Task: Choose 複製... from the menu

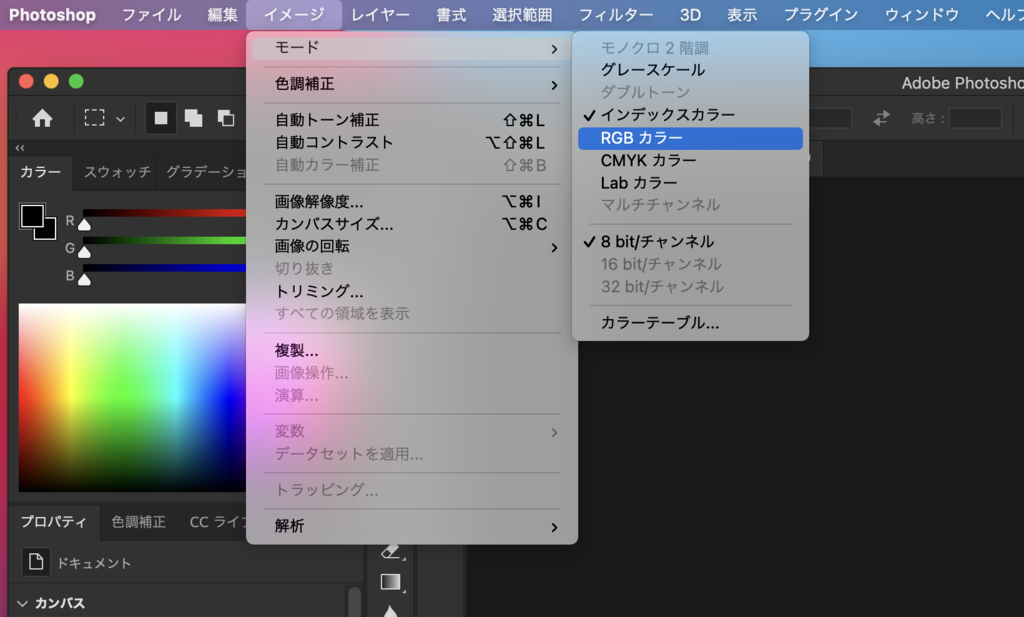Action: (x=411, y=351)
